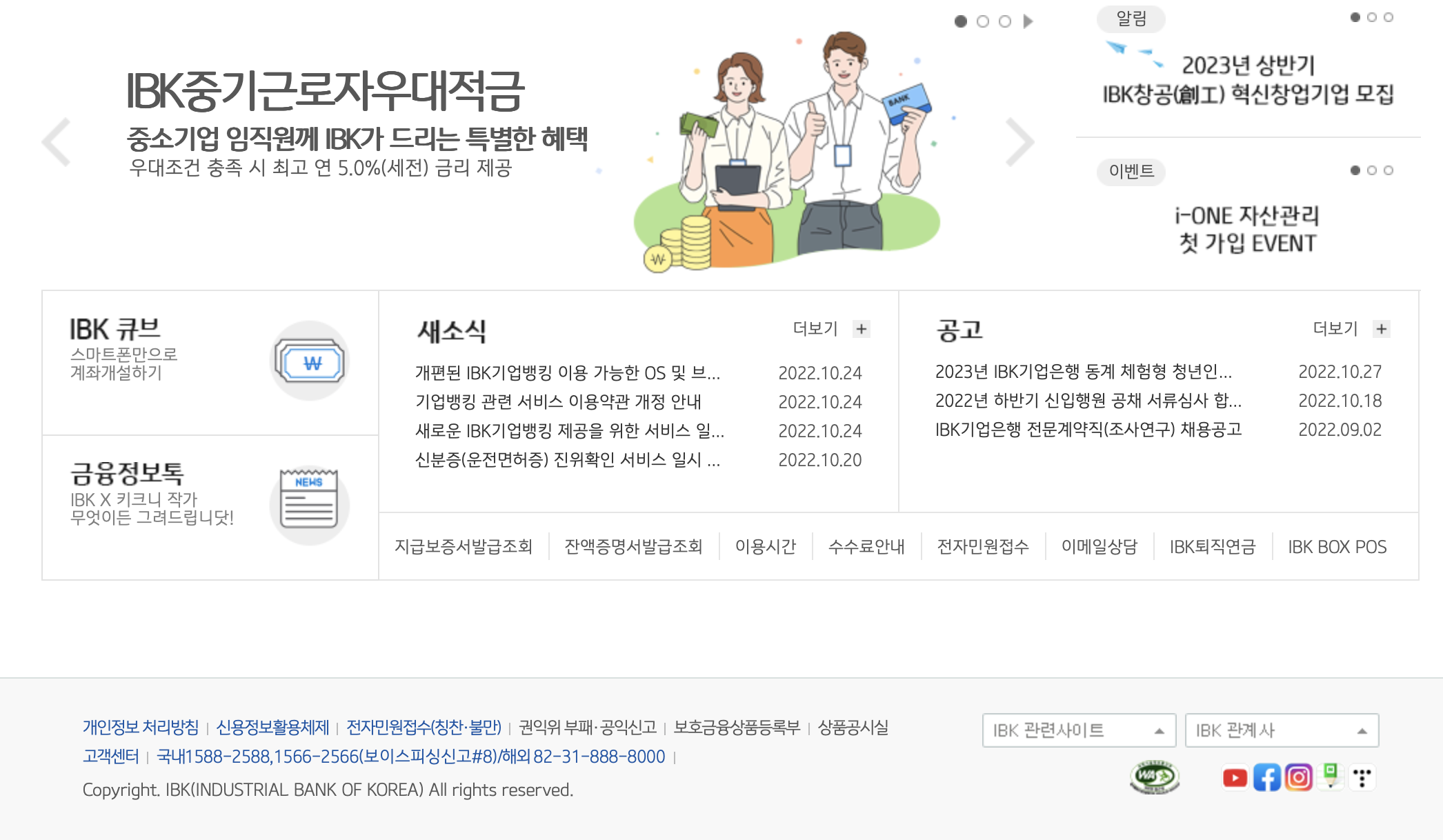Go to next banner with right arrow
1443x840 pixels.
[1019, 142]
